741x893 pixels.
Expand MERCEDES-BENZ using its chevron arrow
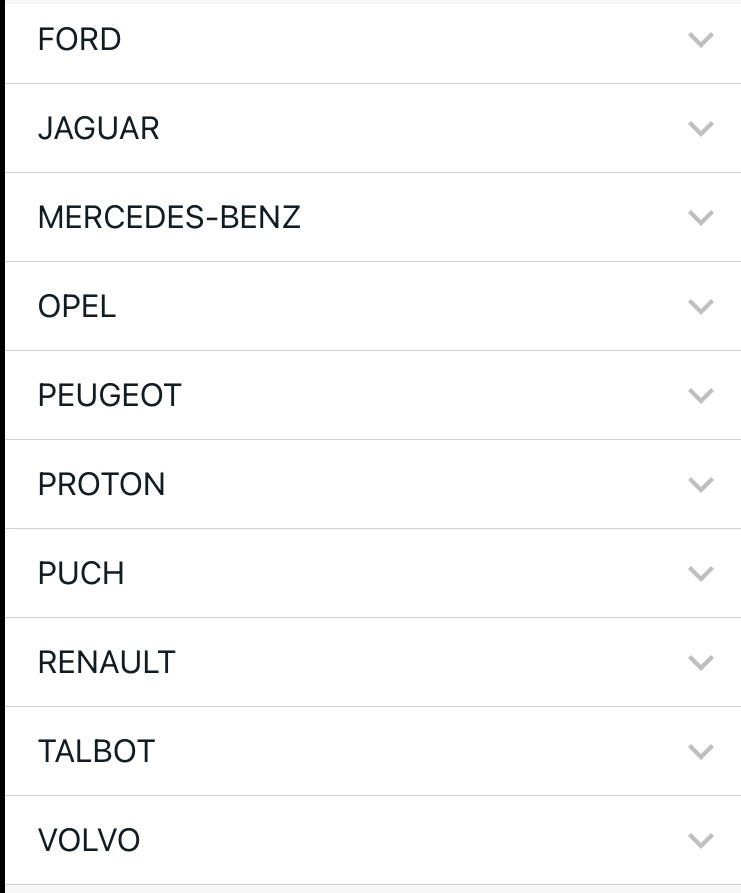click(x=701, y=218)
